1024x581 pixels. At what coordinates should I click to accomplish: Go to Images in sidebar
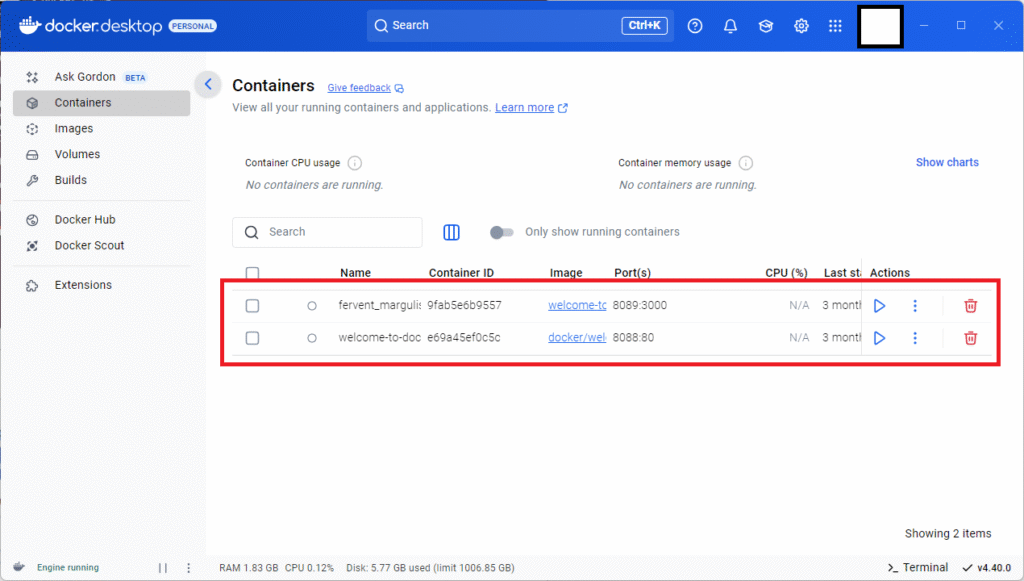pyautogui.click(x=101, y=129)
